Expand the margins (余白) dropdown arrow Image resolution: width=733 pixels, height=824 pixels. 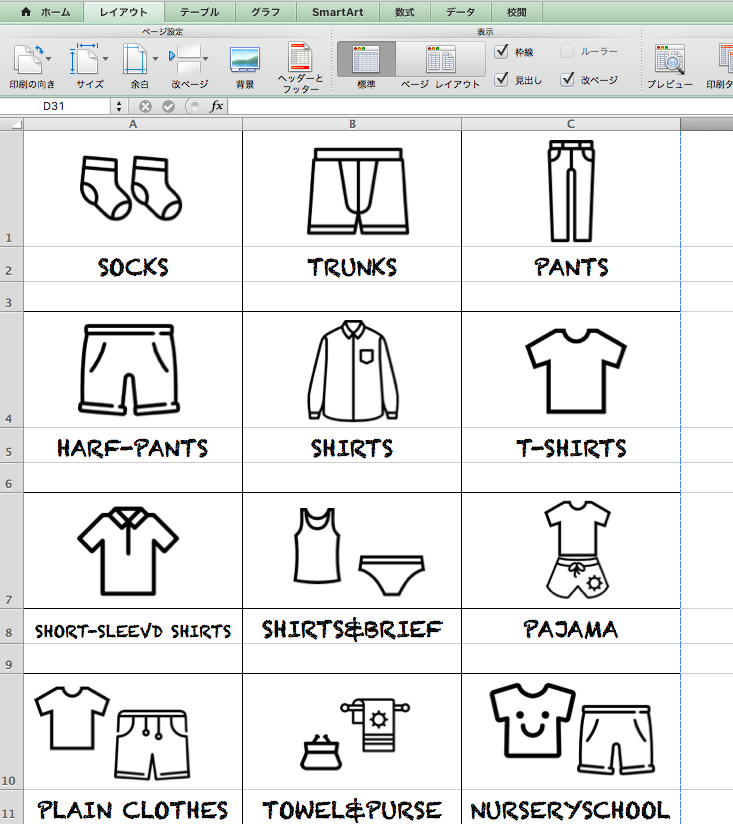click(x=155, y=59)
